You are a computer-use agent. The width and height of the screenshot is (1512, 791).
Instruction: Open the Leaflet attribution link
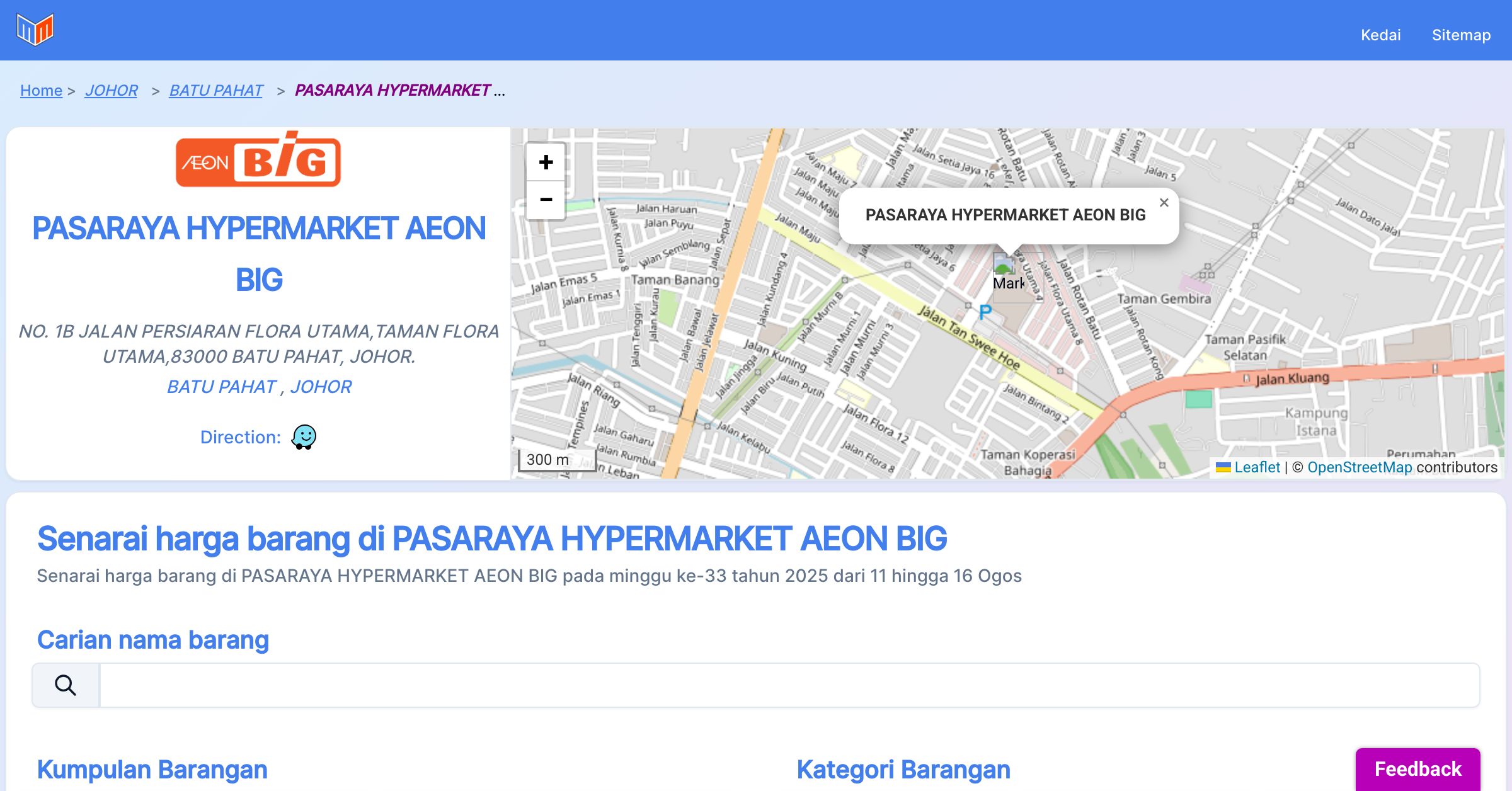pyautogui.click(x=1256, y=467)
